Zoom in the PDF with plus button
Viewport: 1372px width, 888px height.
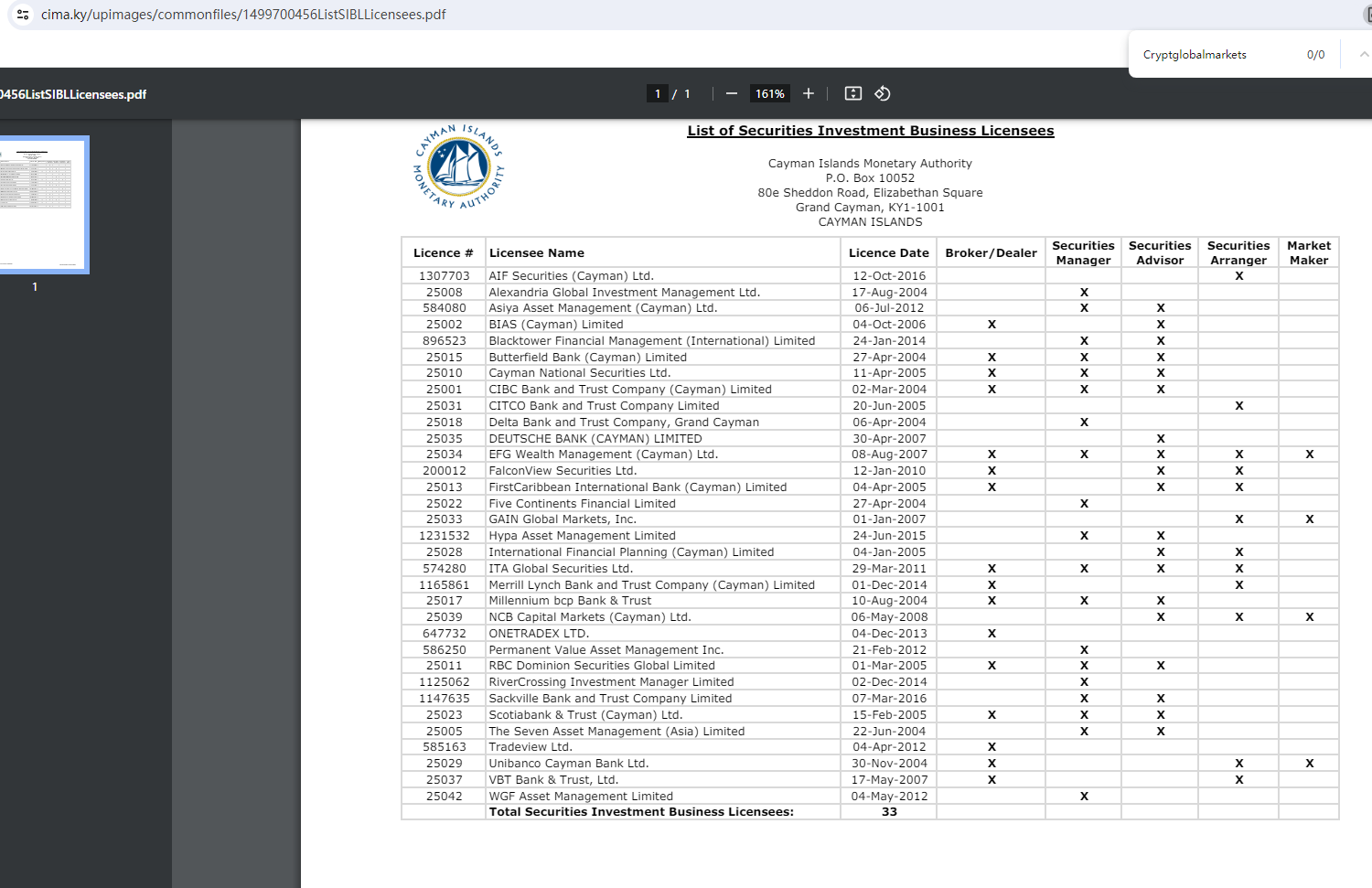[x=809, y=93]
